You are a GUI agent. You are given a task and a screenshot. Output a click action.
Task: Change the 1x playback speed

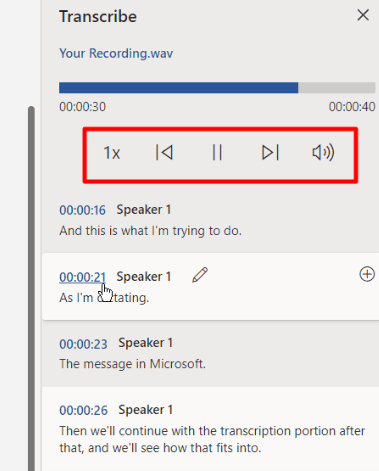pos(112,153)
